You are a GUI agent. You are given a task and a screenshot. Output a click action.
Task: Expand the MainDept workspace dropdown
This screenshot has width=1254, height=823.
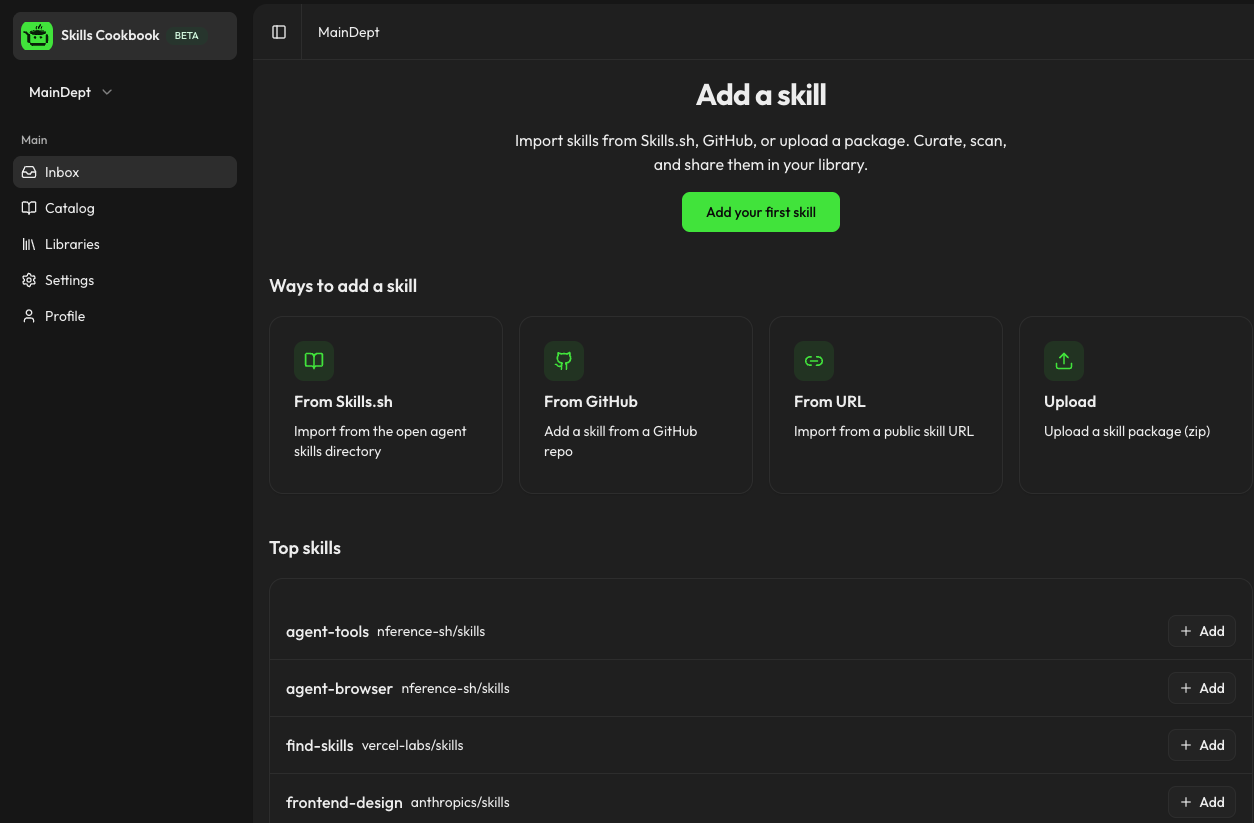(70, 92)
